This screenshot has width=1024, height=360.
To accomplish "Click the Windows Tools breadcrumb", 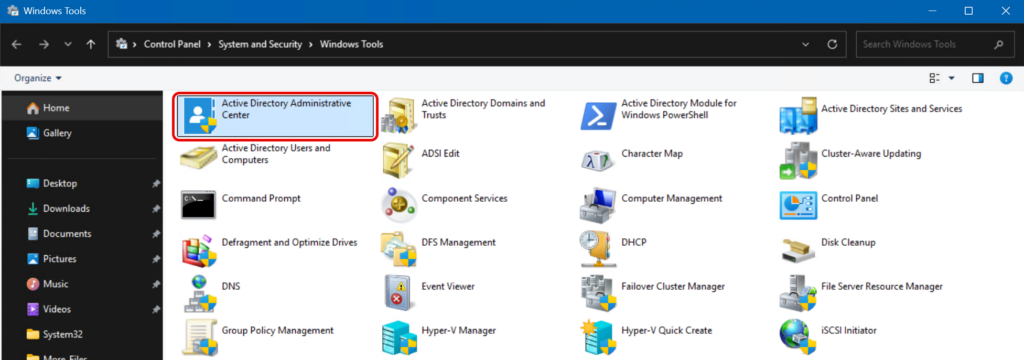I will click(x=351, y=44).
